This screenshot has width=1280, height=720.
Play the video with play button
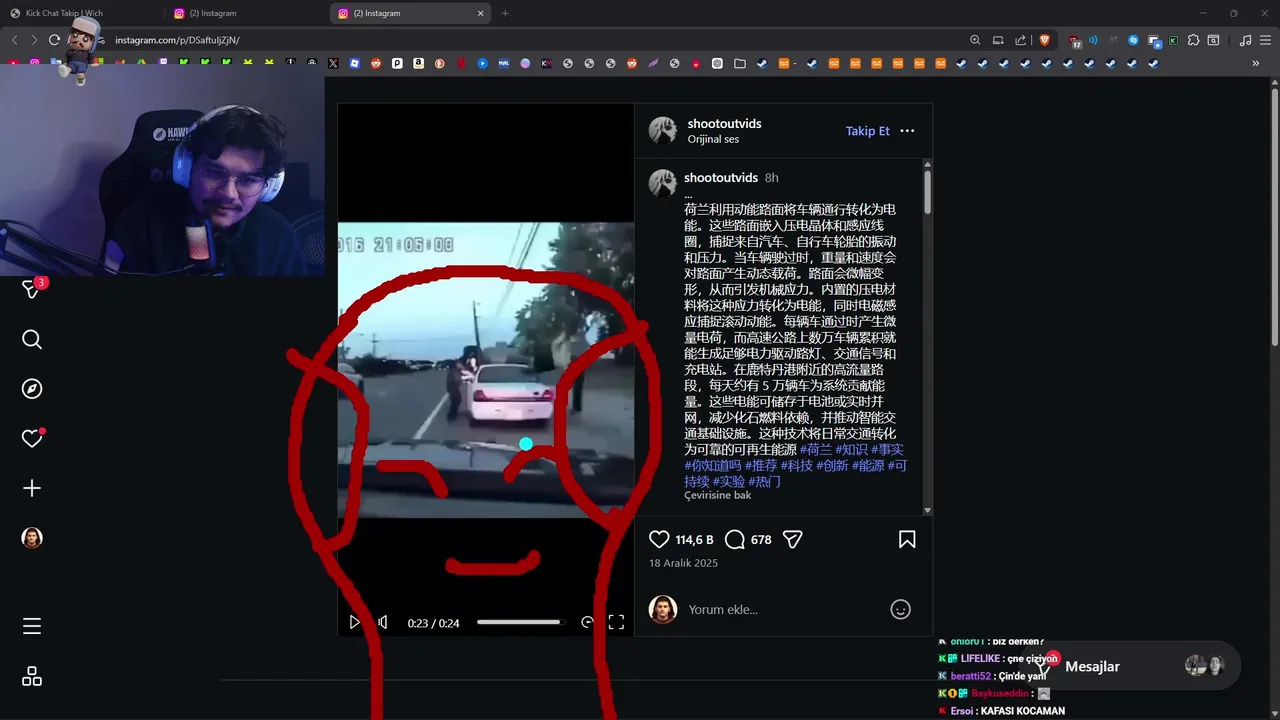354,622
